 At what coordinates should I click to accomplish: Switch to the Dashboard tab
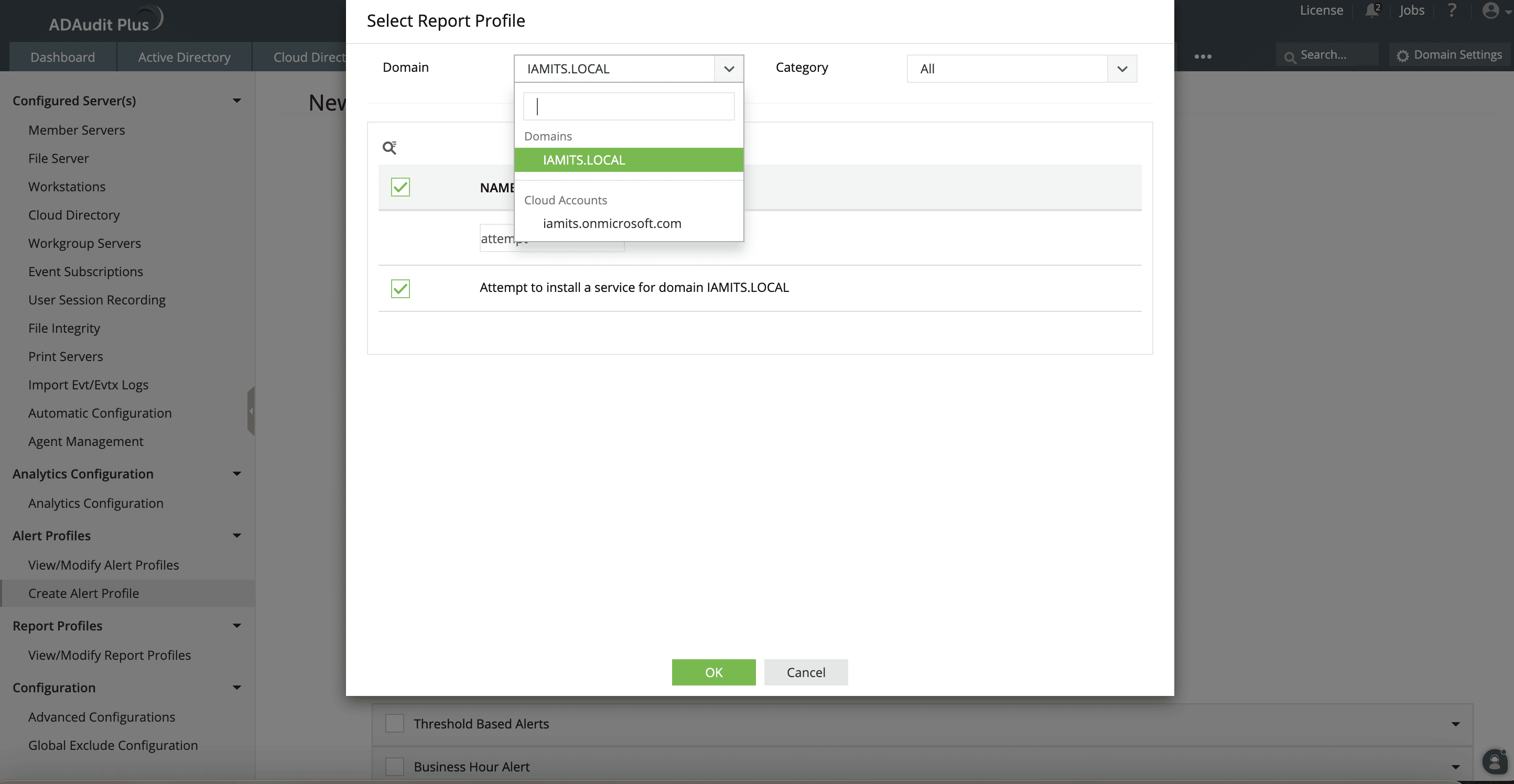point(62,57)
